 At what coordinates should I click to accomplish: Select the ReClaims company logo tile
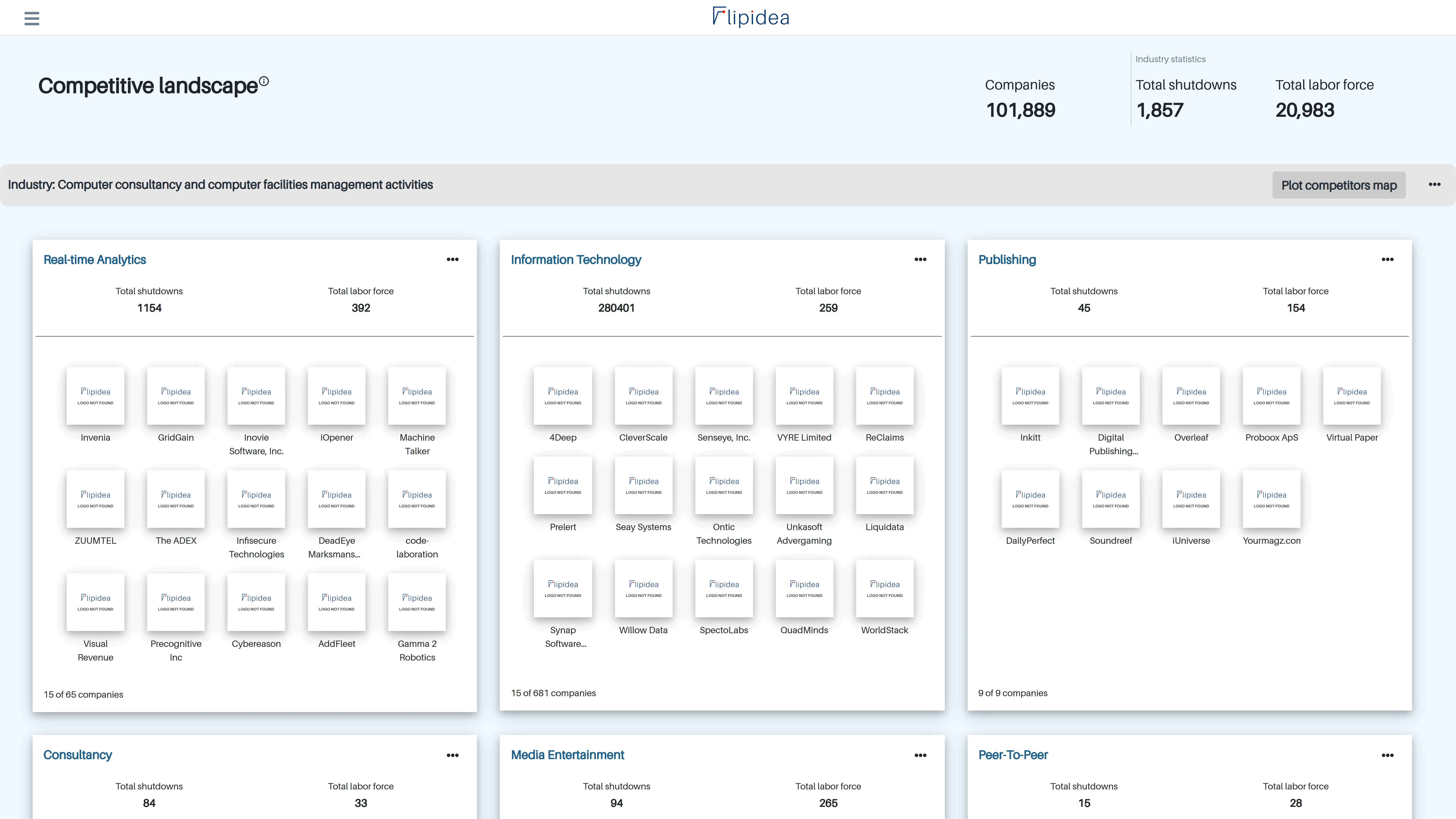pyautogui.click(x=884, y=396)
